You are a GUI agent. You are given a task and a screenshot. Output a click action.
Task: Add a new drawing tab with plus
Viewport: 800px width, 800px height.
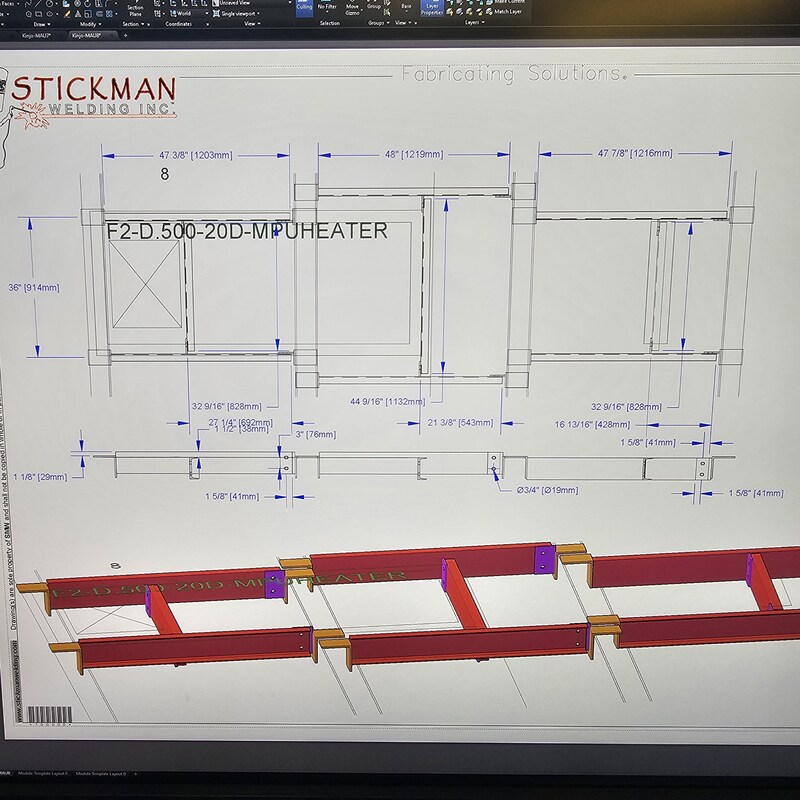(x=125, y=35)
